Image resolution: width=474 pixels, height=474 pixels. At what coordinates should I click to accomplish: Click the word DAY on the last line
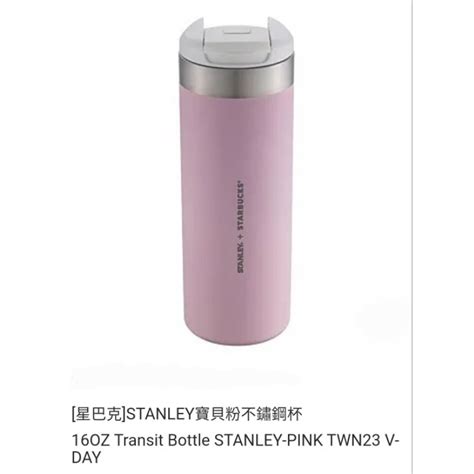click(x=86, y=458)
